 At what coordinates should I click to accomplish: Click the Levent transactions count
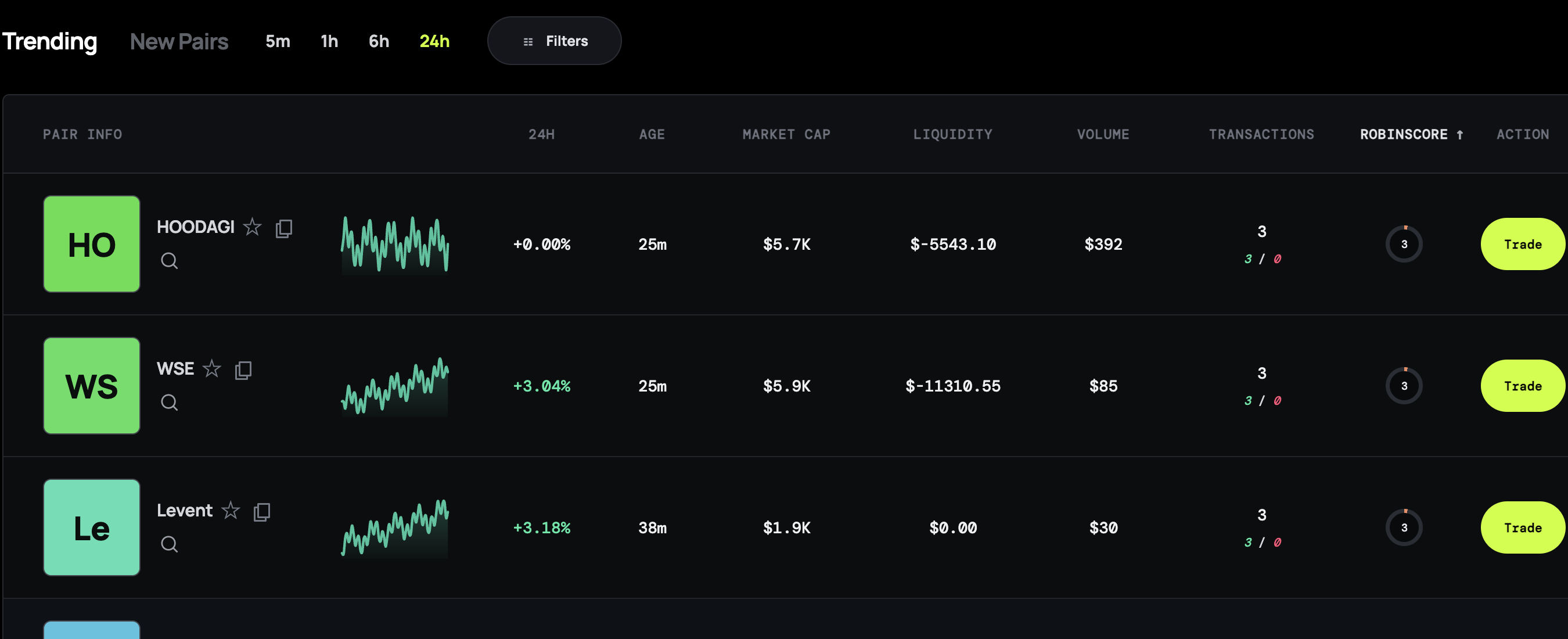point(1261,515)
